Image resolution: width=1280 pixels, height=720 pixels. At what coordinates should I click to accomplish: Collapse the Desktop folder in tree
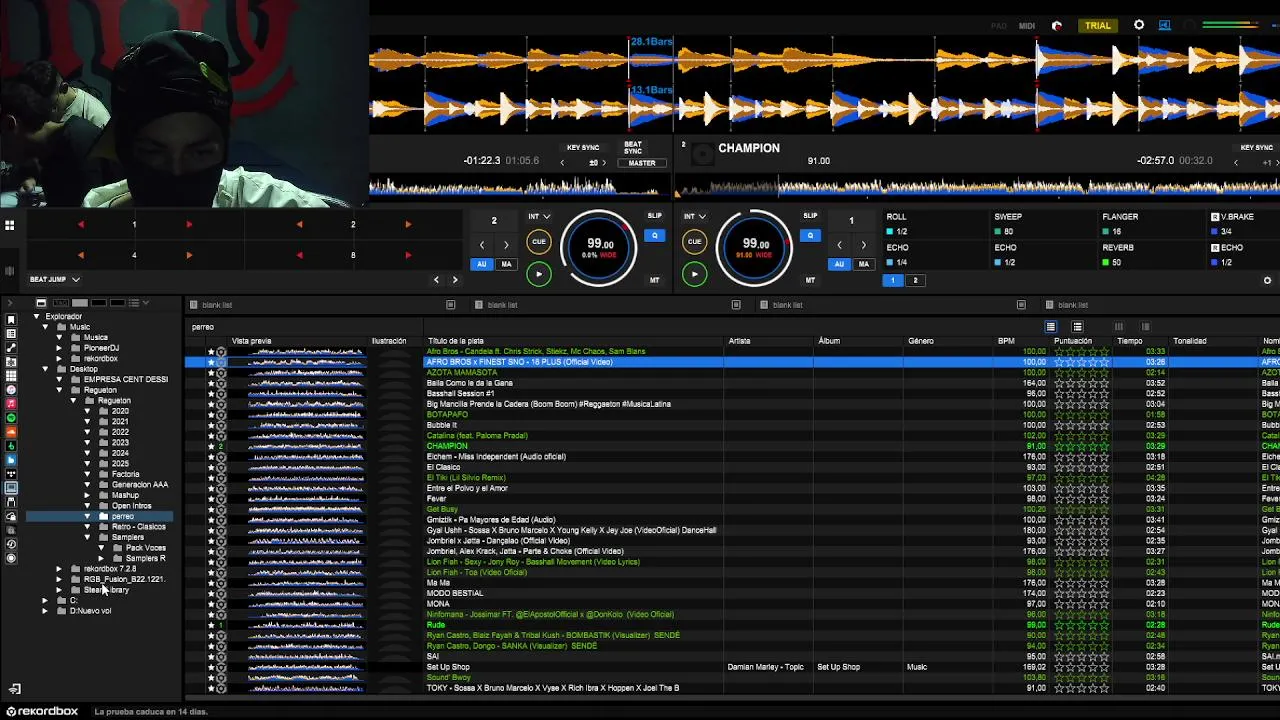coord(46,369)
